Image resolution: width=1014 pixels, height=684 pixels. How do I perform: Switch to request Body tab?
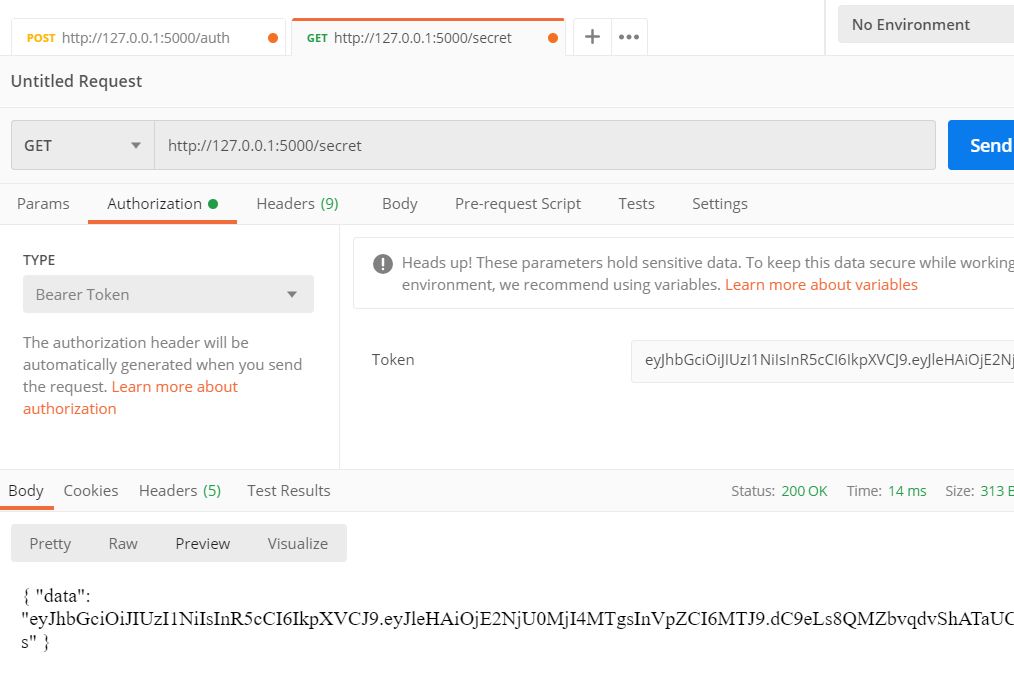coord(400,204)
